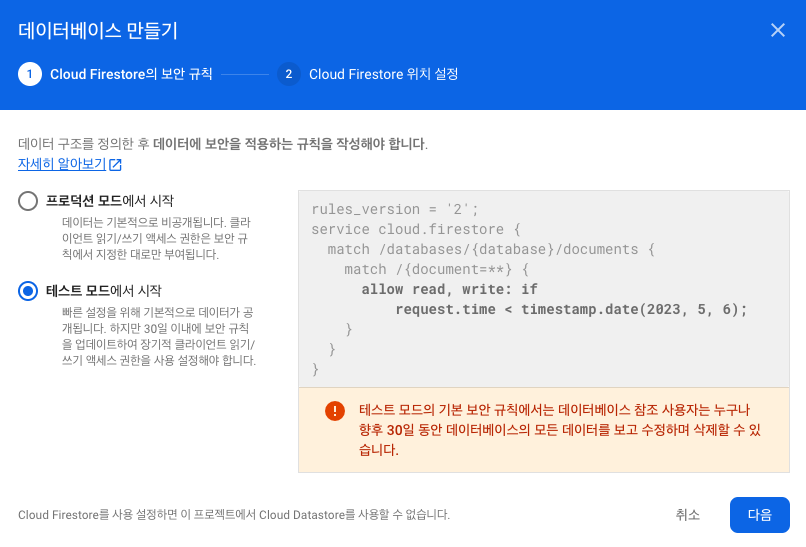Click the red warning exclamation icon

click(335, 411)
